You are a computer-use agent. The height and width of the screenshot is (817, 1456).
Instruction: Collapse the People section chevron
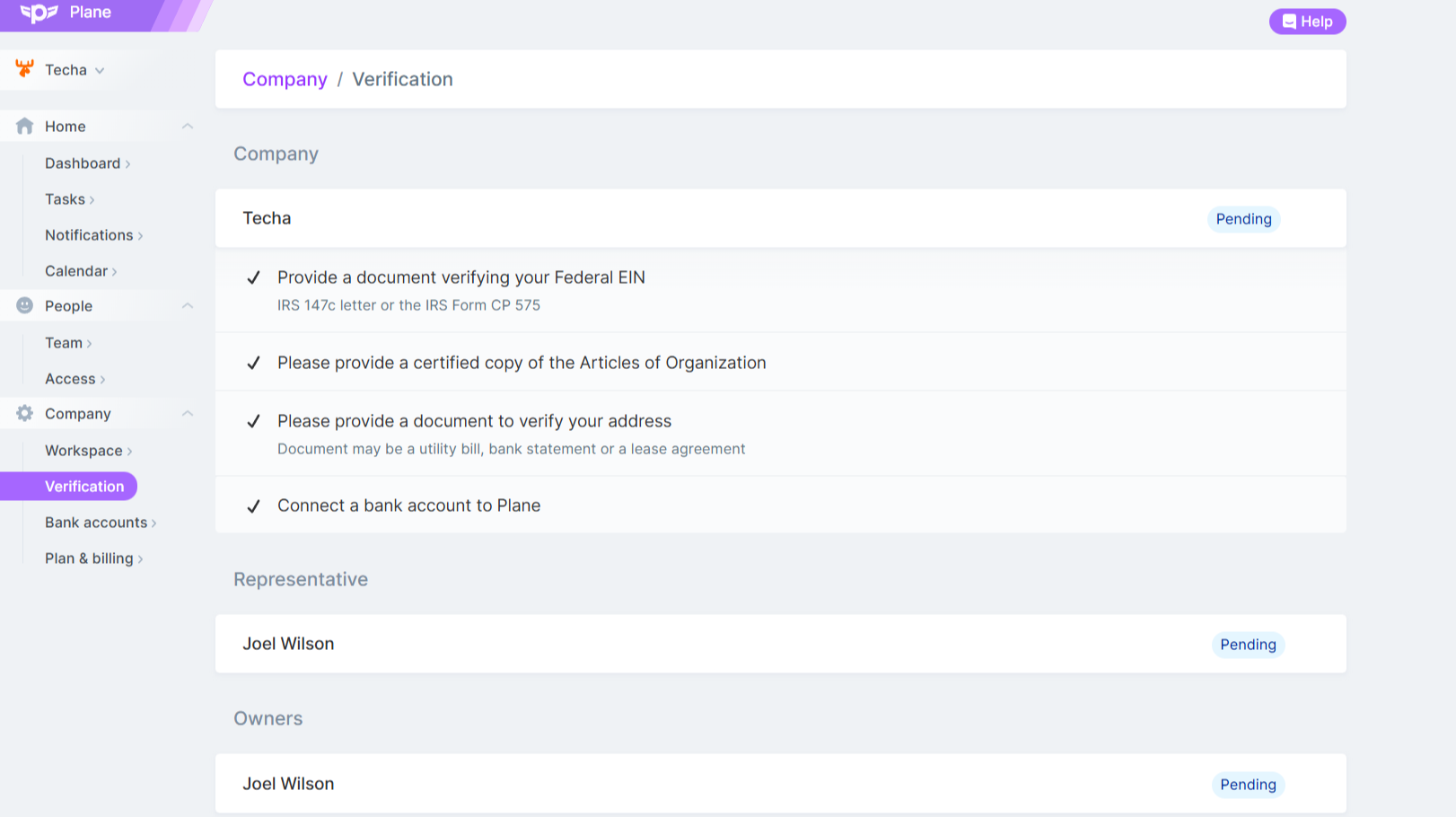188,306
